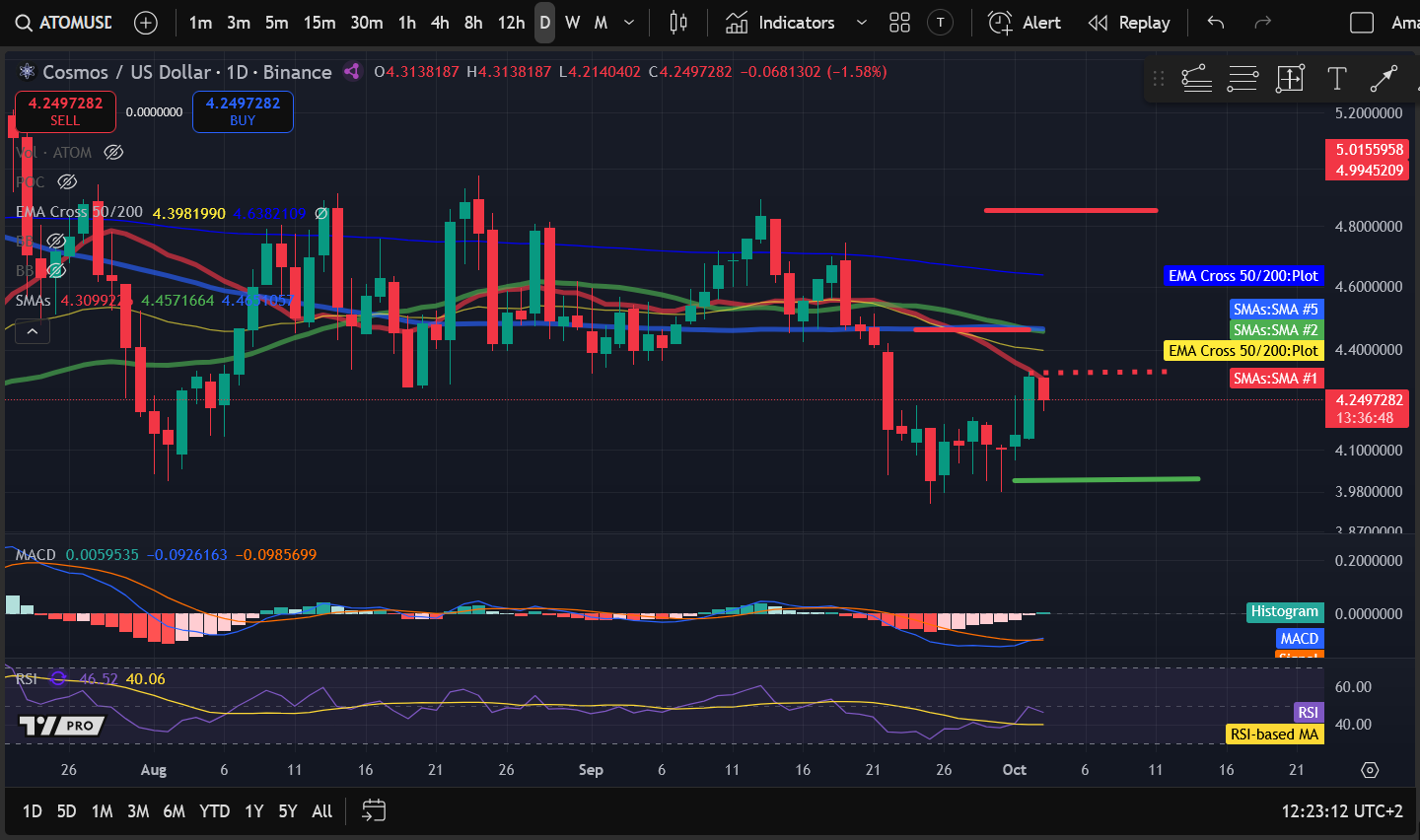Click the RSI indicator legend label
This screenshot has height=840, width=1420.
[x=27, y=678]
